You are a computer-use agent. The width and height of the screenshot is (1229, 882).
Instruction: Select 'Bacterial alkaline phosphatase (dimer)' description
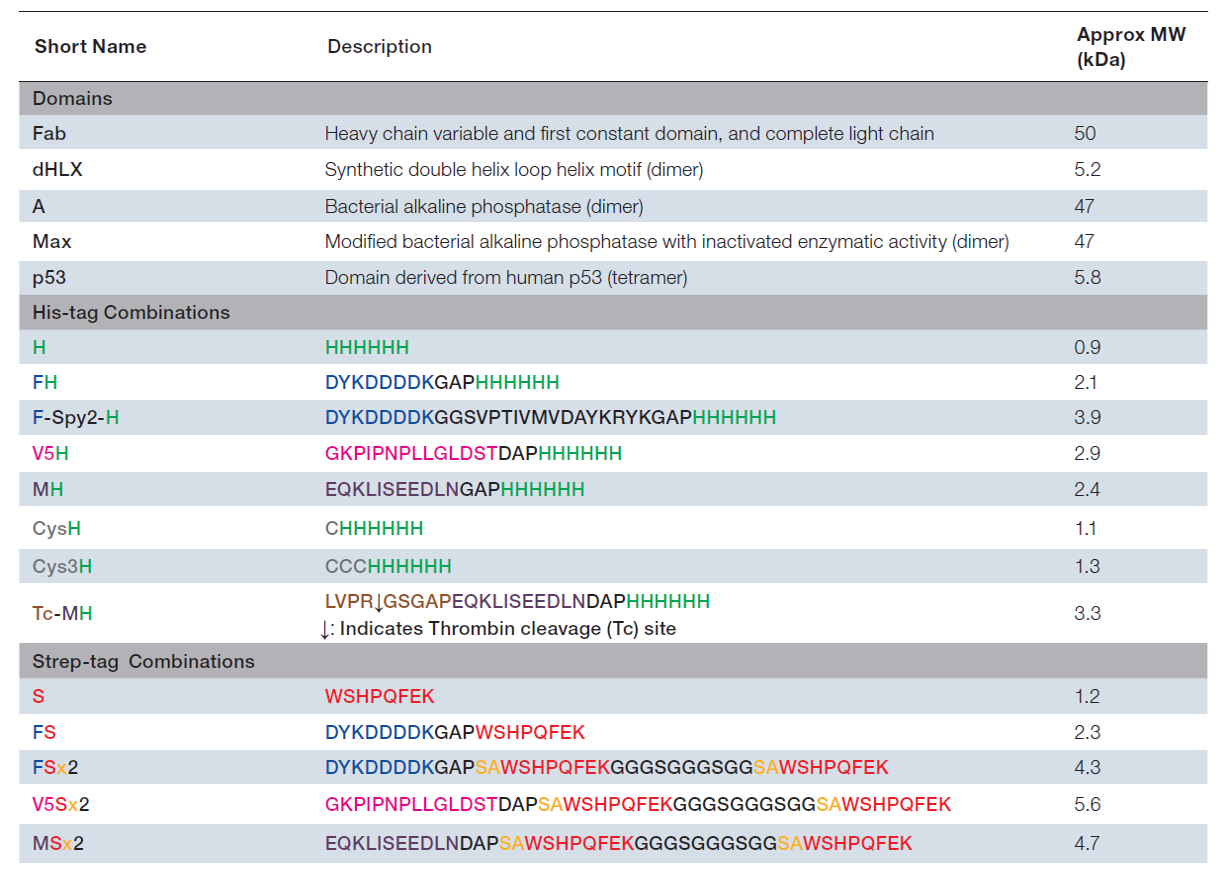[x=484, y=206]
